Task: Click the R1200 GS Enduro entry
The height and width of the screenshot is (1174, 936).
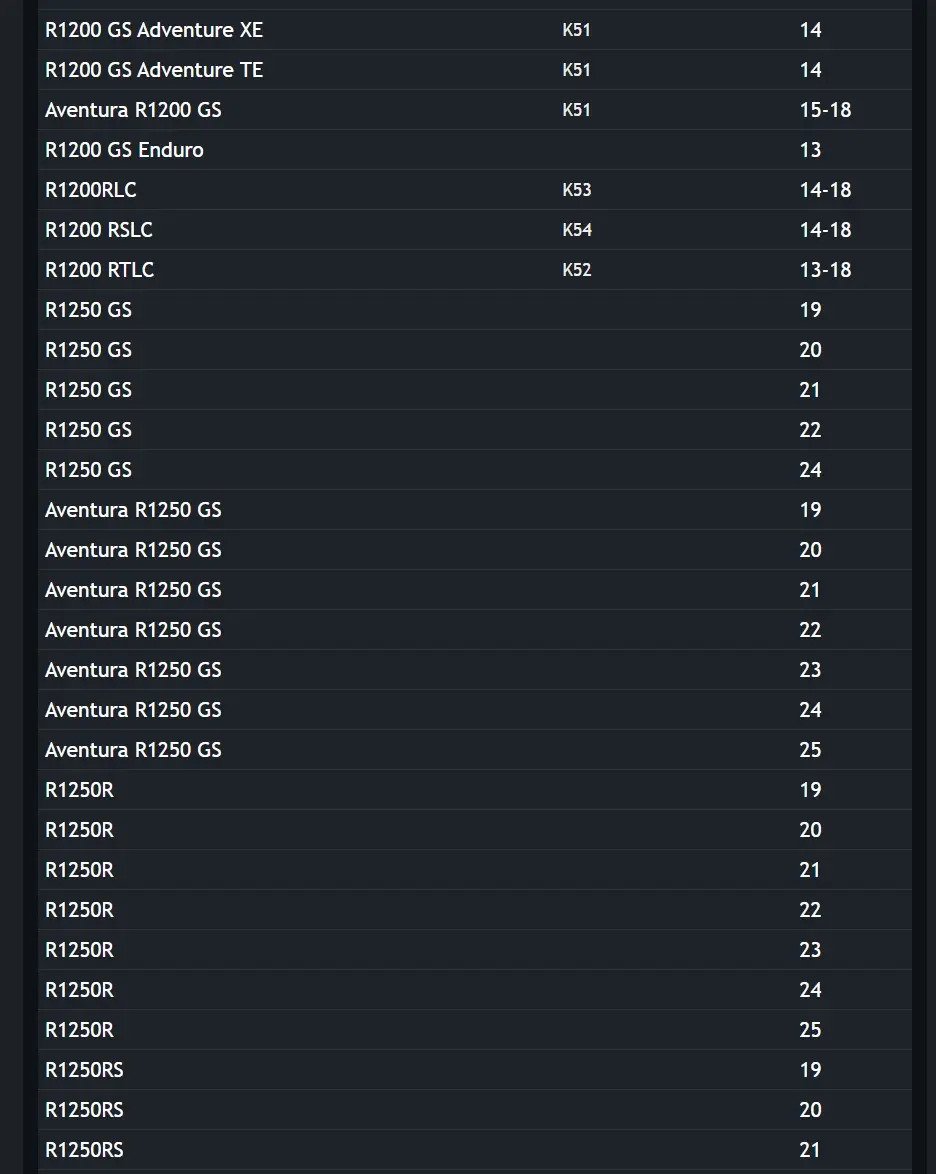Action: (124, 150)
